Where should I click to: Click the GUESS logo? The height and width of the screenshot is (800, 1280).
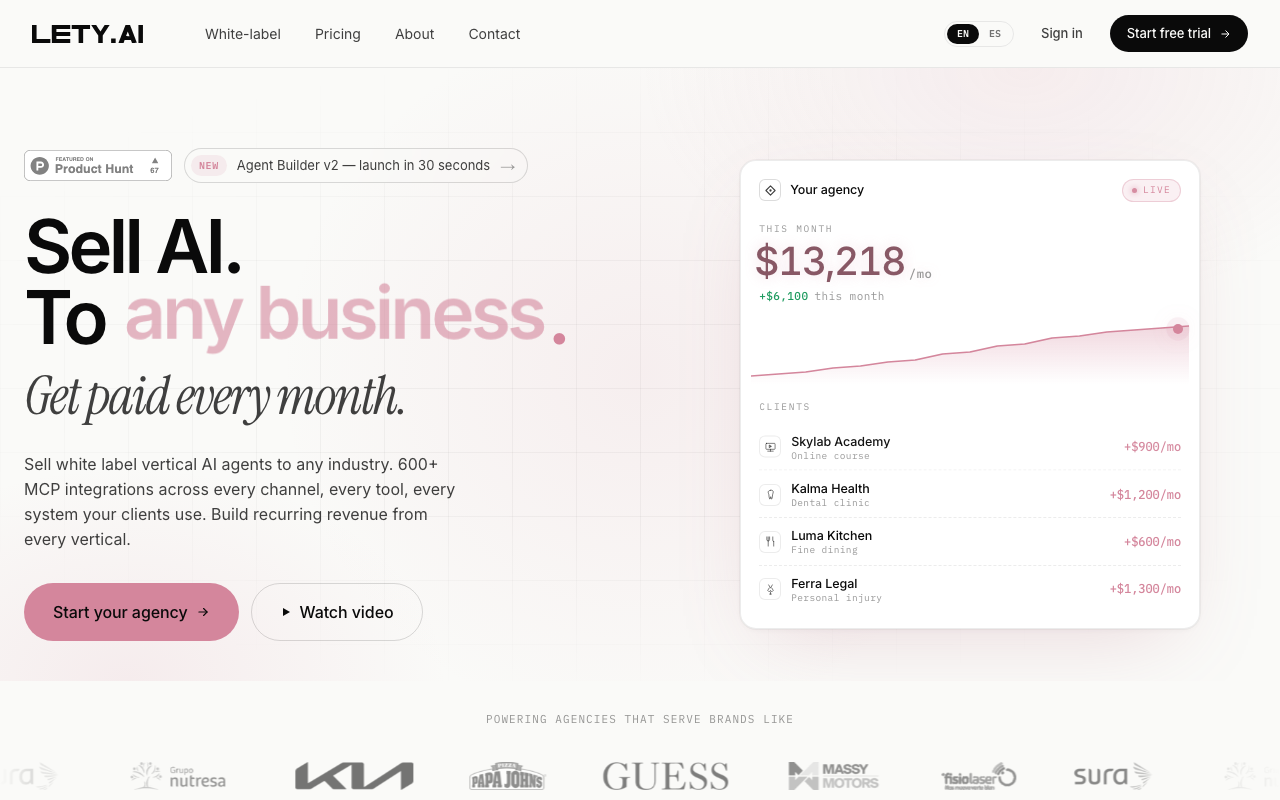click(x=666, y=776)
